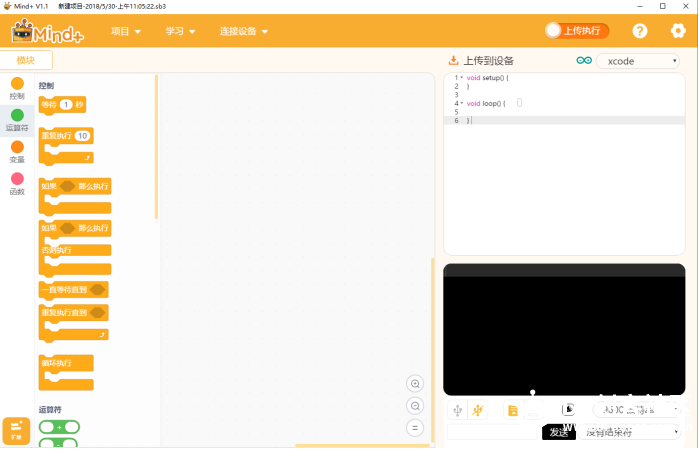Image resolution: width=698 pixels, height=449 pixels.
Task: Click the play icon below serial monitor
Action: click(x=569, y=409)
